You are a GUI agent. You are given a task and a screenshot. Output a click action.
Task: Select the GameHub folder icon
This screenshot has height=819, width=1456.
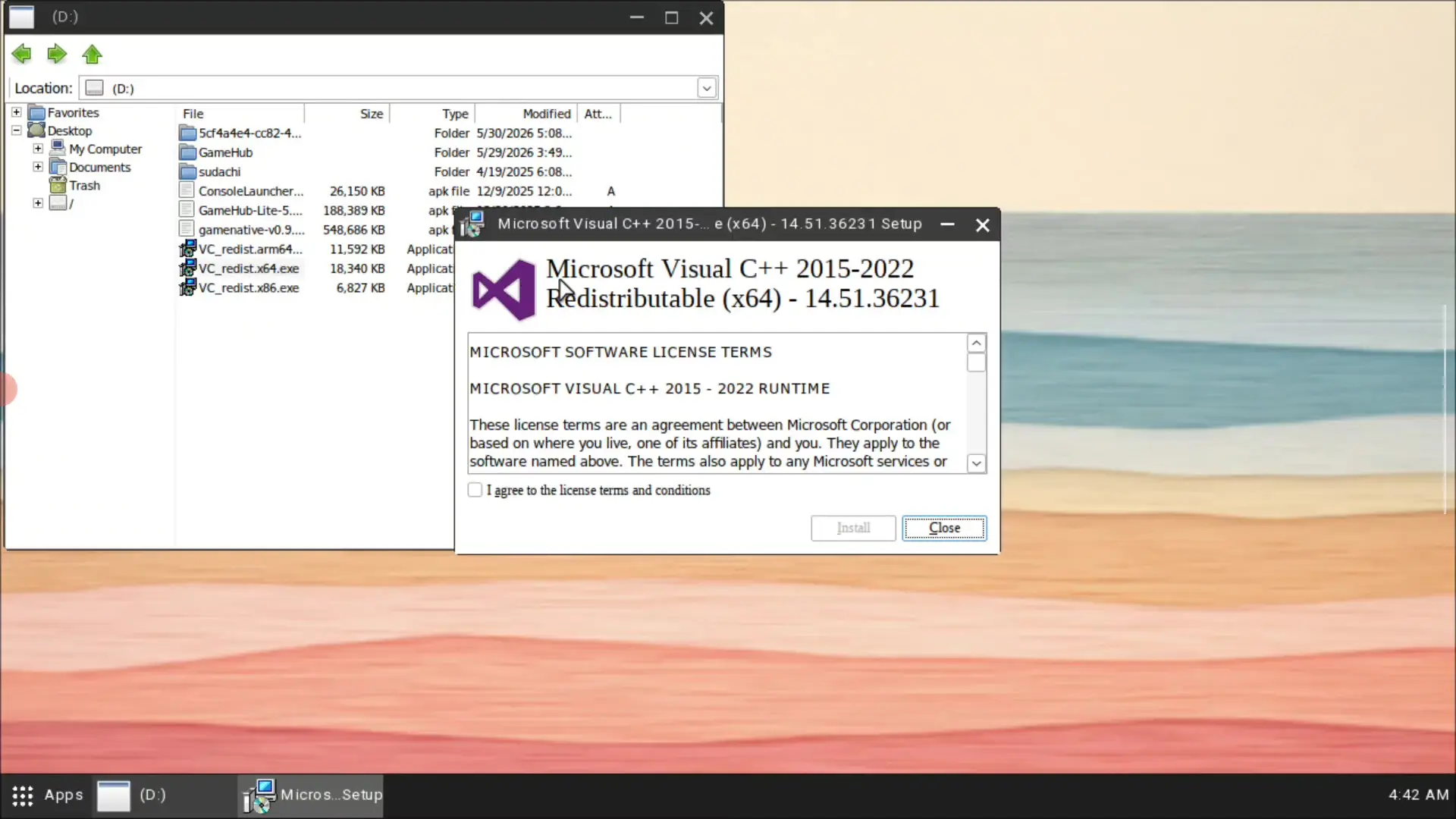click(x=187, y=152)
